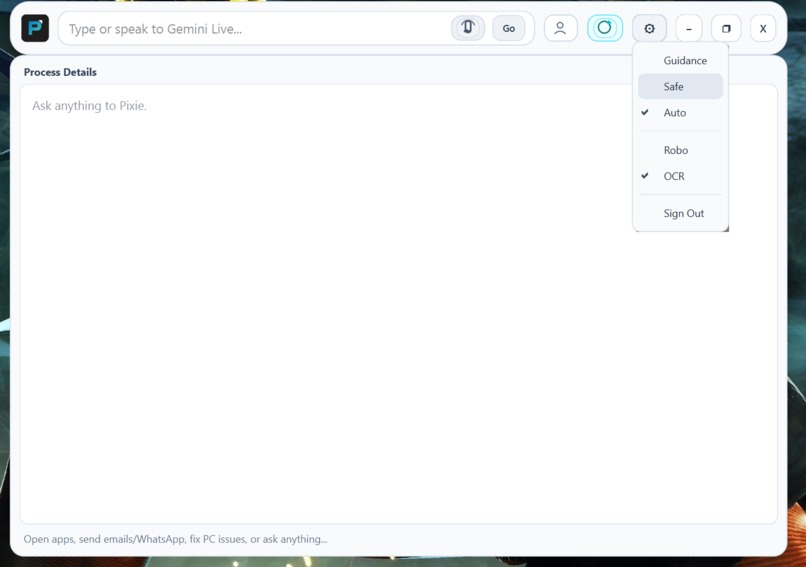This screenshot has width=806, height=567.
Task: Click the Process Details heading
Action: pyautogui.click(x=60, y=72)
